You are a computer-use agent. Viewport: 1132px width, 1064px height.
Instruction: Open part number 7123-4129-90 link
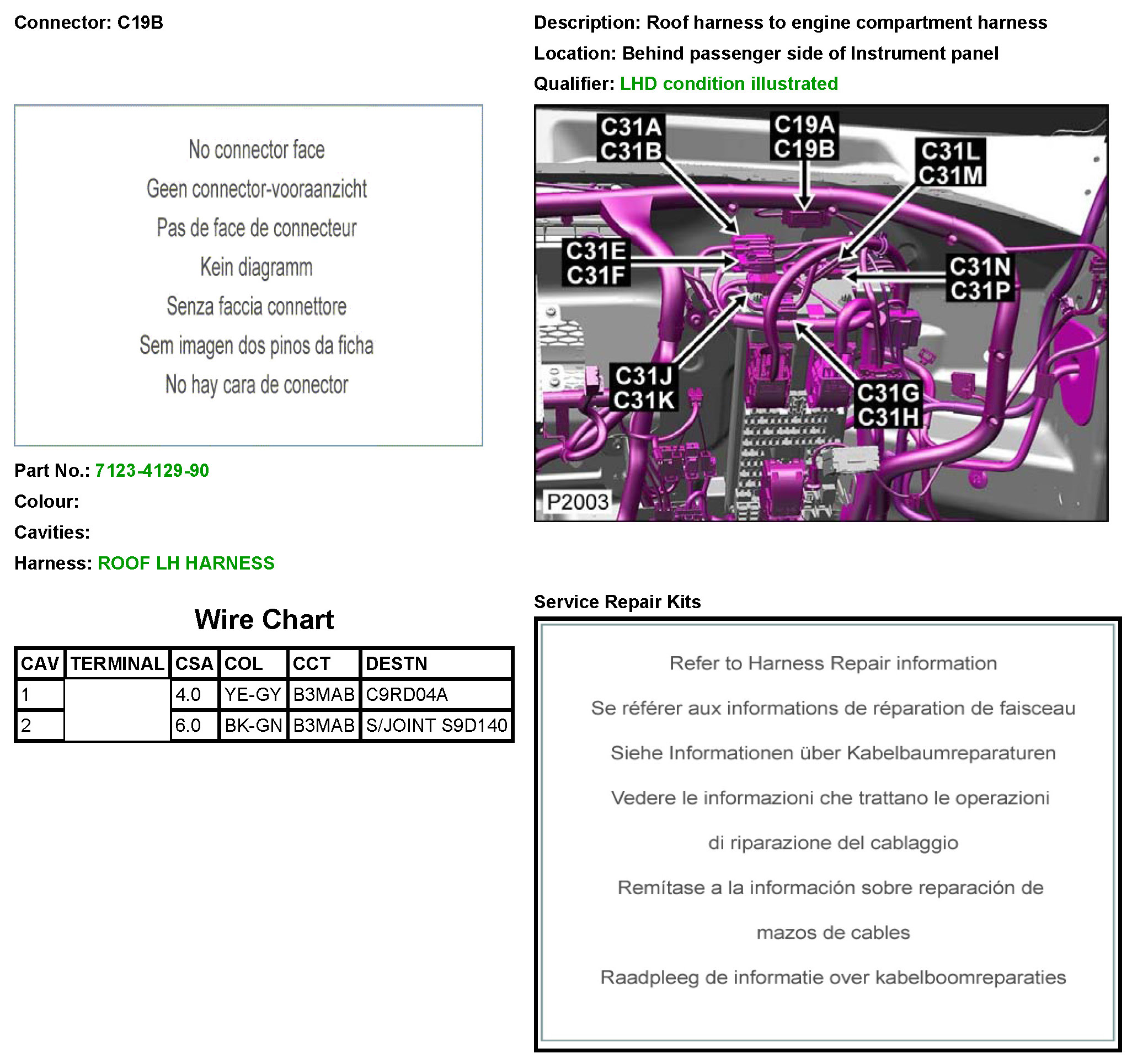click(x=152, y=471)
